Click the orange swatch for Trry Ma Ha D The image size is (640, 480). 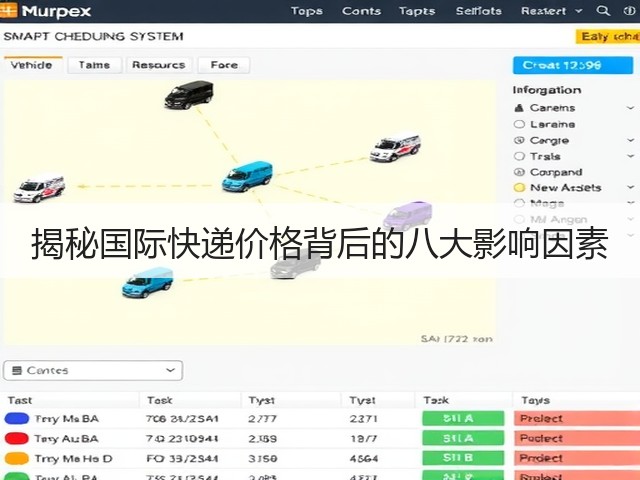point(17,458)
